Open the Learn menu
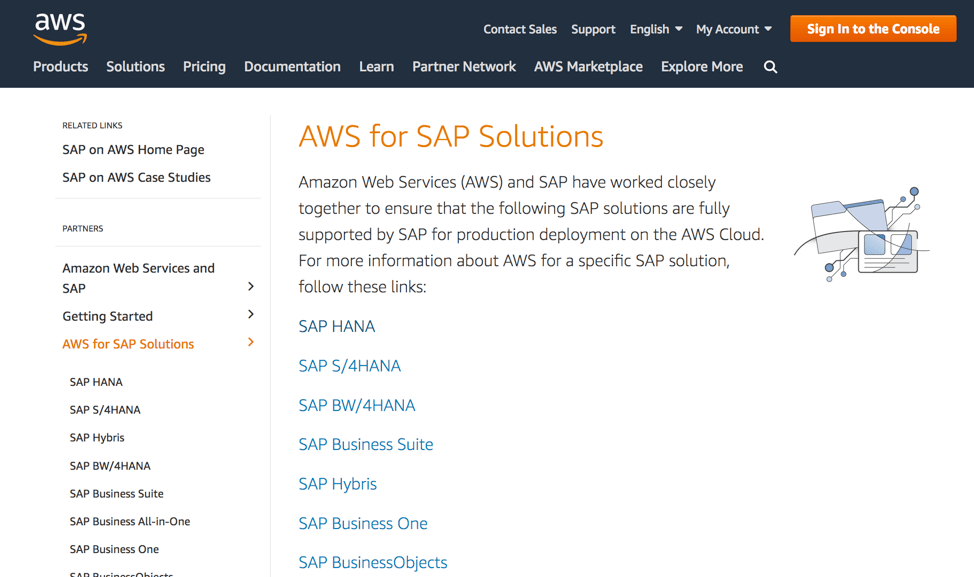The height and width of the screenshot is (577, 974). [376, 66]
